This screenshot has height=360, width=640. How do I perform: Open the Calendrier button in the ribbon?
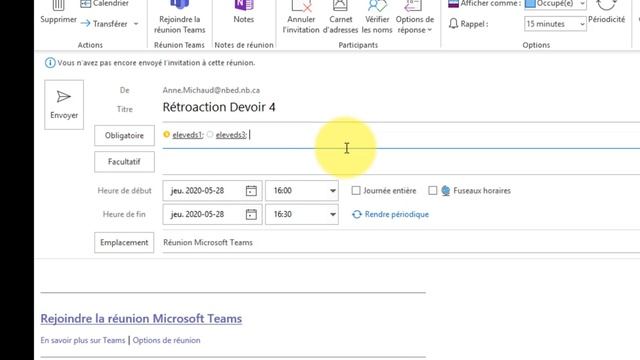105,4
